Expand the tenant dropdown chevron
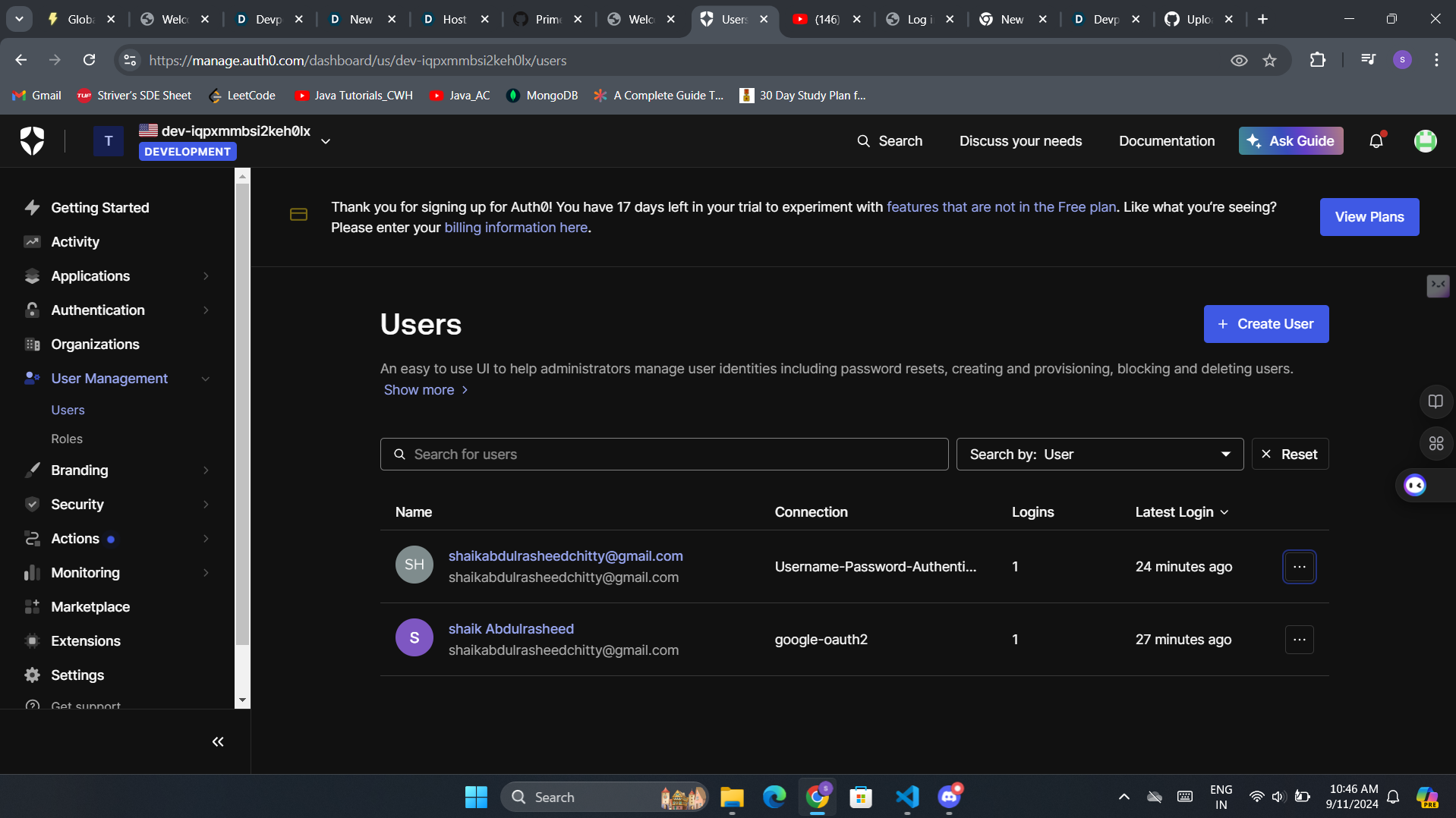The height and width of the screenshot is (818, 1456). pos(326,141)
